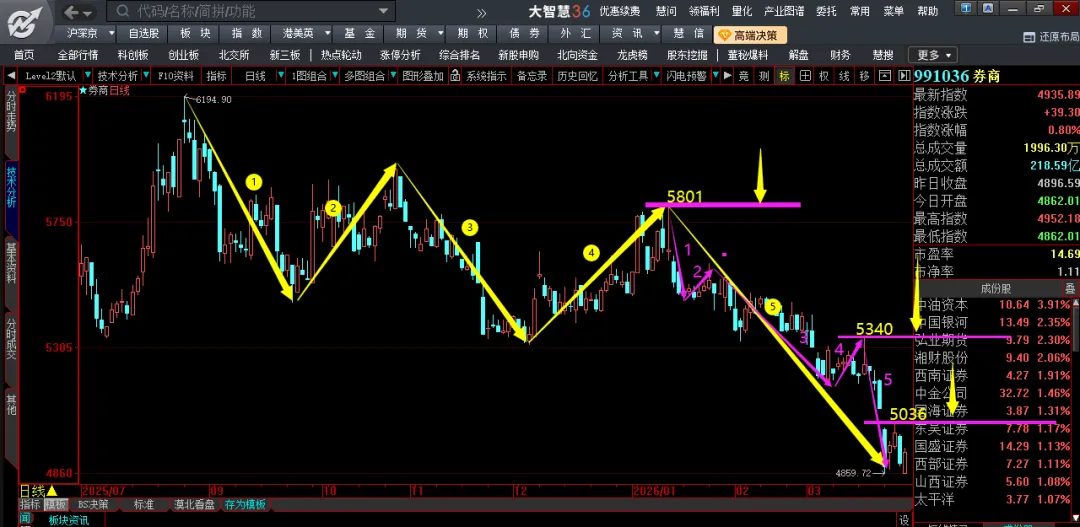Toggle the 移 toolbar icon
The height and width of the screenshot is (527, 1080).
[x=864, y=76]
